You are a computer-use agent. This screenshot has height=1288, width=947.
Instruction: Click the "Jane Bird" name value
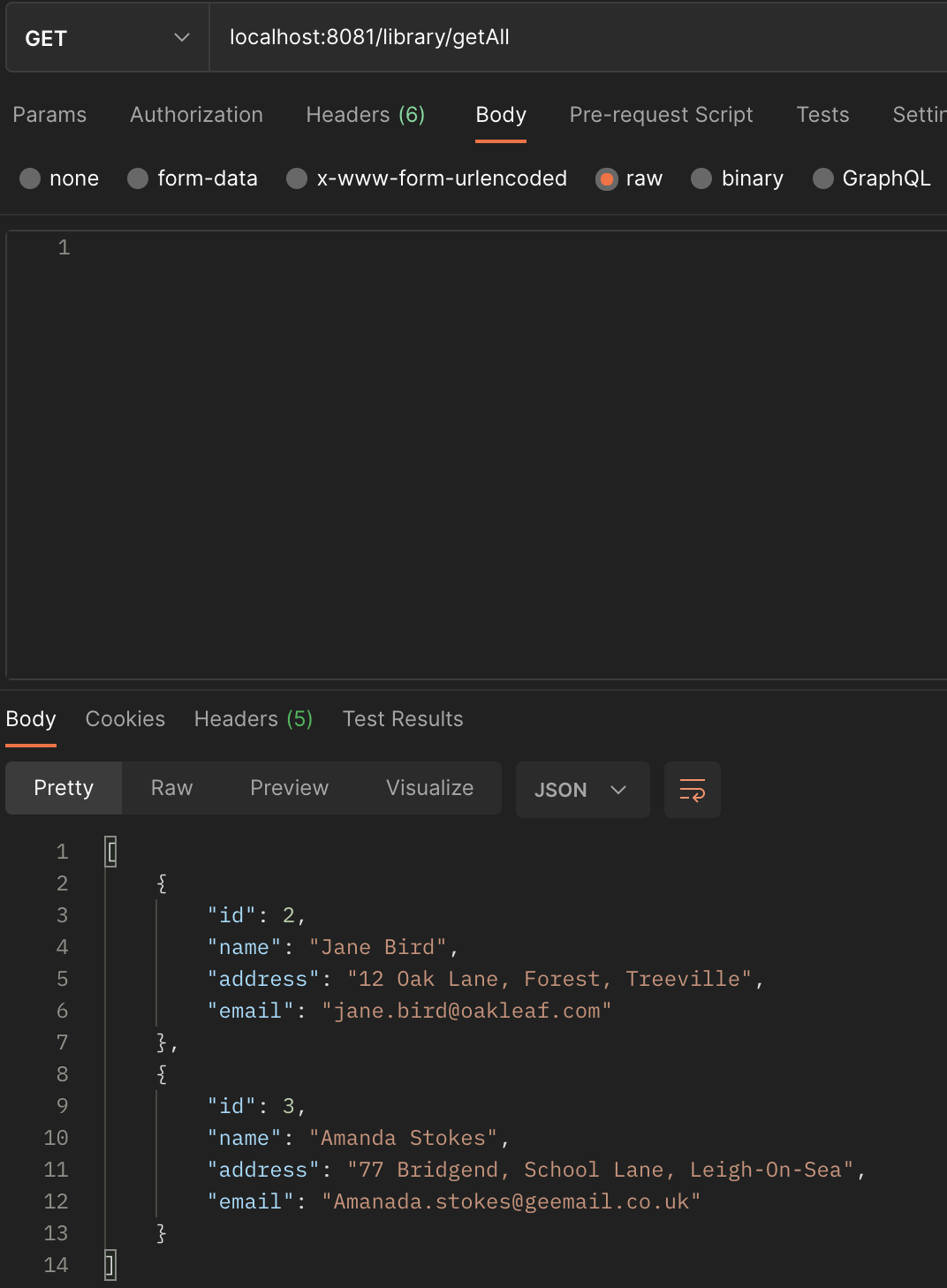(377, 947)
